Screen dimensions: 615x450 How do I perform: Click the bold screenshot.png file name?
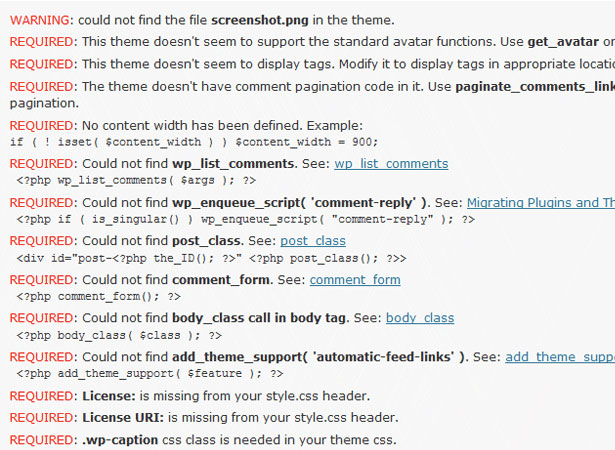tap(260, 20)
